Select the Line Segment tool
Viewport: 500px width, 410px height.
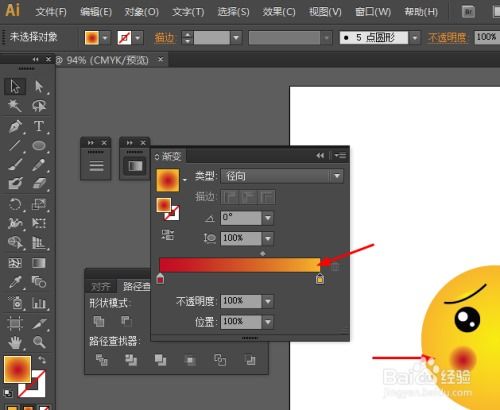[x=15, y=146]
